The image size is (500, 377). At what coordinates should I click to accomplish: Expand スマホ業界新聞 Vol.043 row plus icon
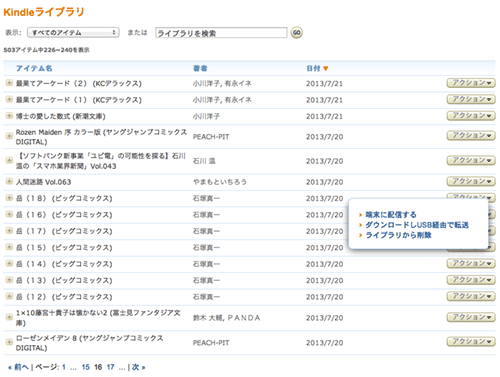9,161
